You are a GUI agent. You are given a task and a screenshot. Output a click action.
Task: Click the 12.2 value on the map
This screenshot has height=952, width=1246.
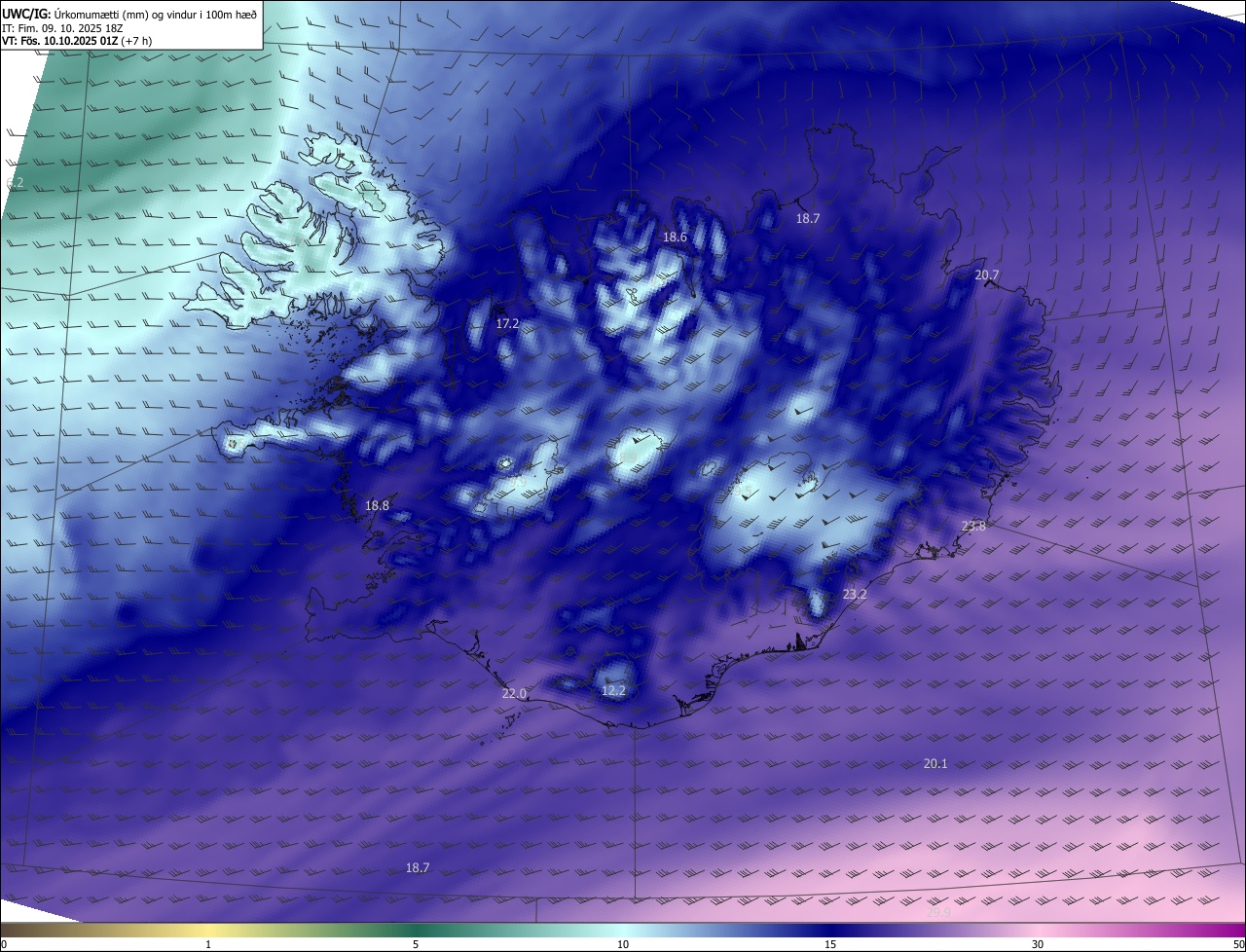click(x=613, y=691)
